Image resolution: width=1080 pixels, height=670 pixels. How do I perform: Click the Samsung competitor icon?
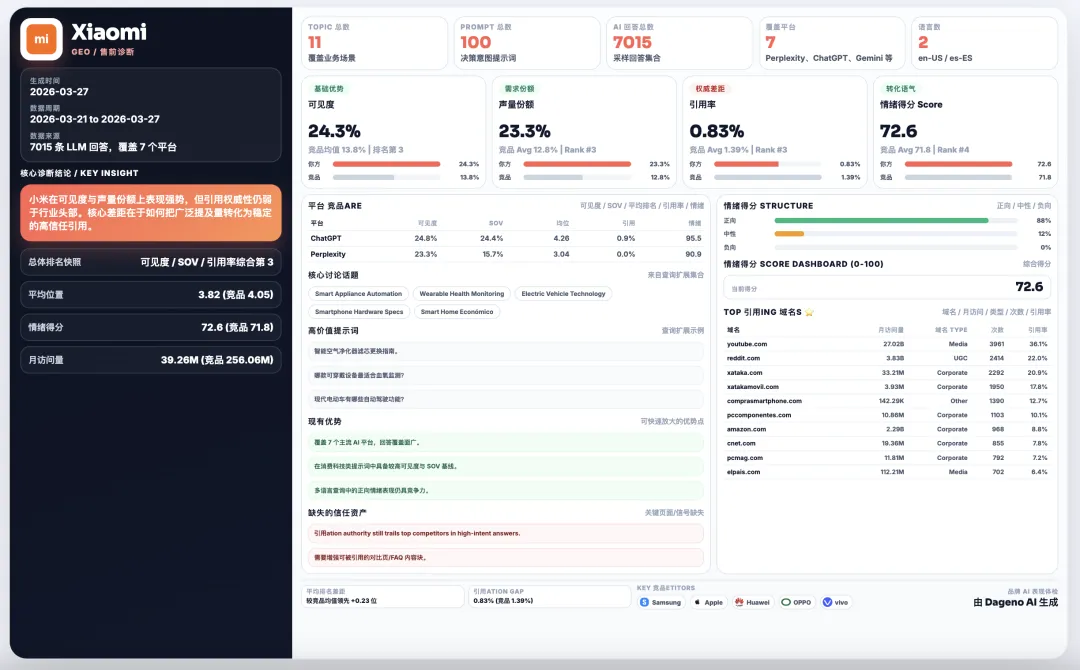tap(645, 603)
